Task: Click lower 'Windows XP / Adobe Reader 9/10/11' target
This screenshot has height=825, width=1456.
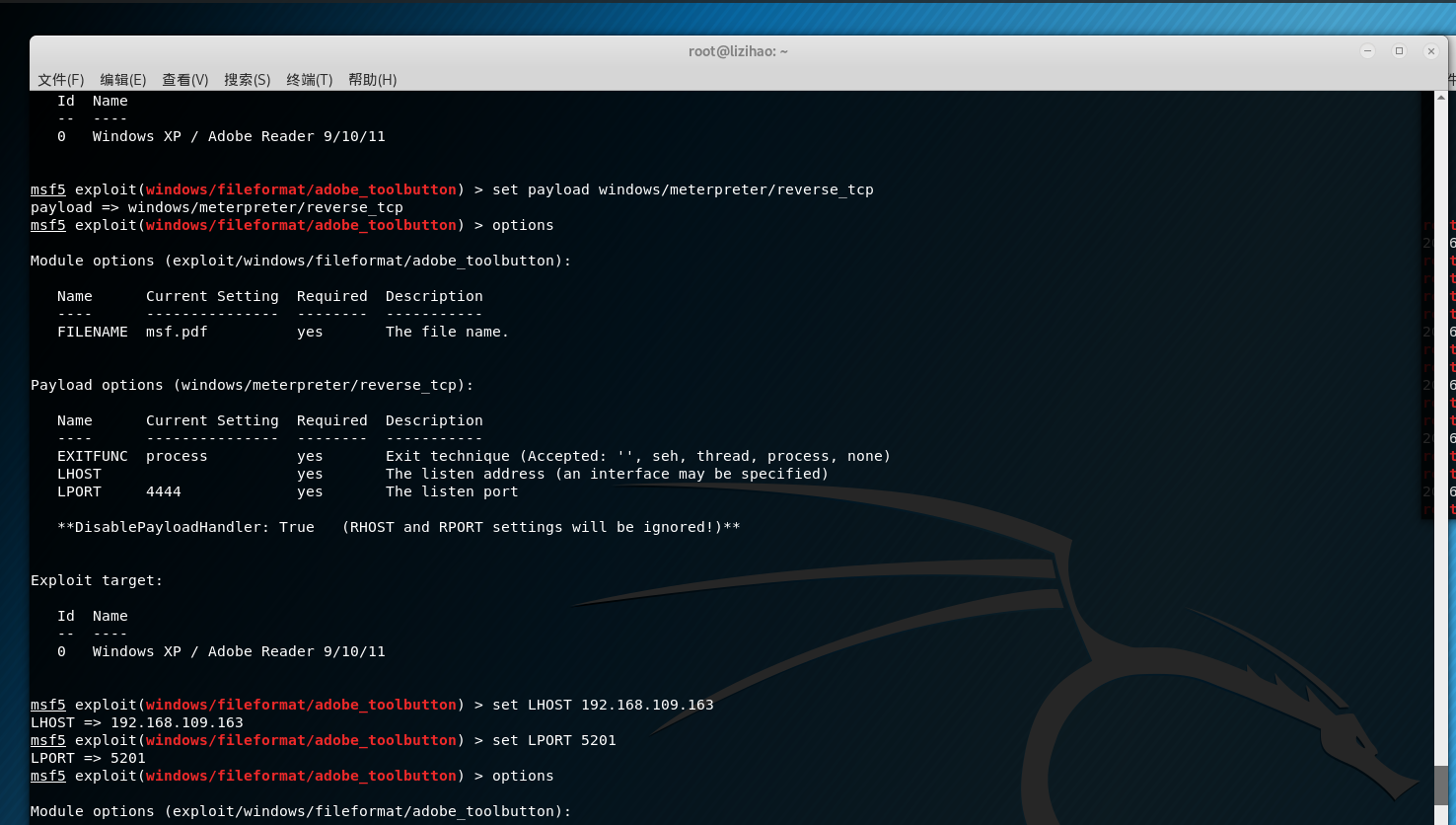Action: click(x=239, y=651)
